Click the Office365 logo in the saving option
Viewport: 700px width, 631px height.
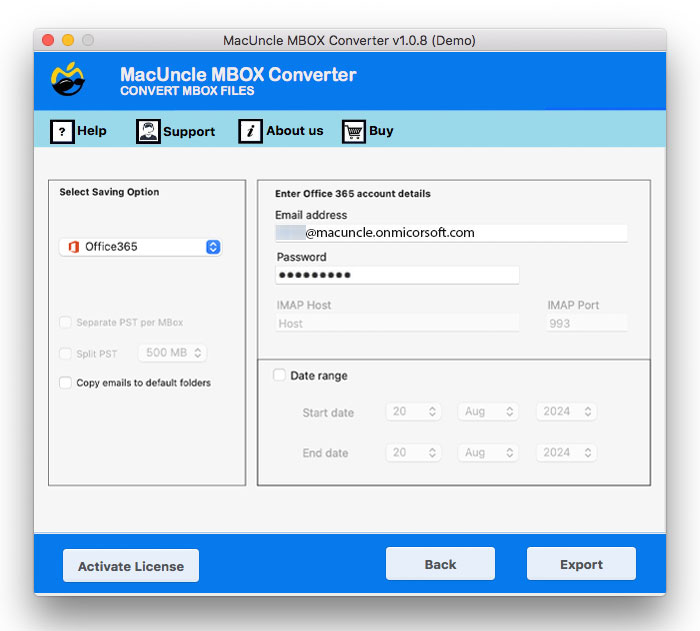point(74,247)
